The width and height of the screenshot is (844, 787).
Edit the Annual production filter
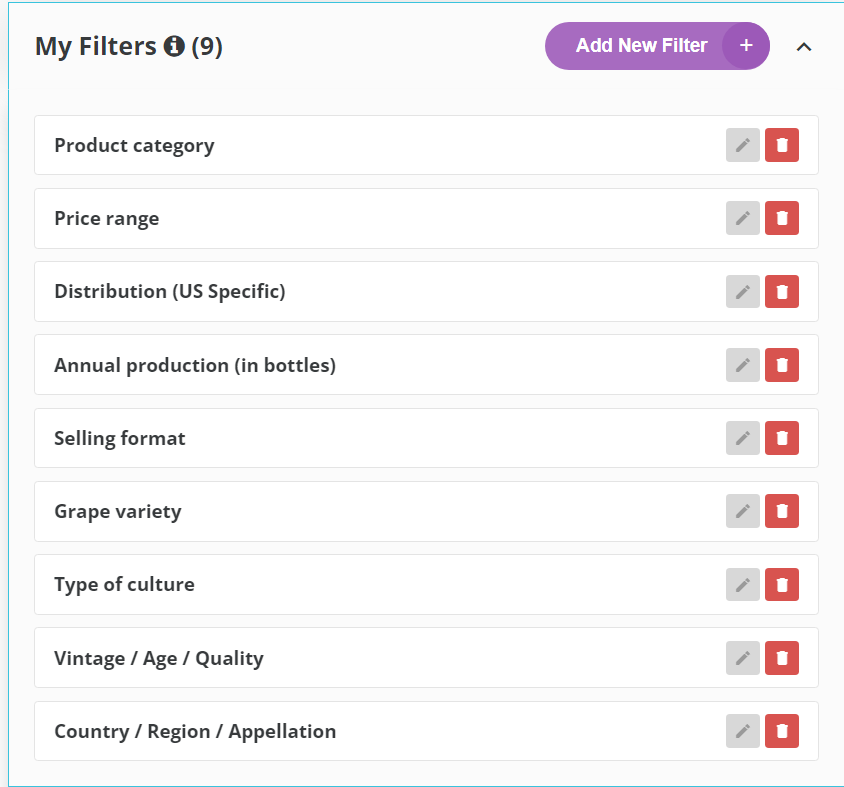[x=742, y=365]
